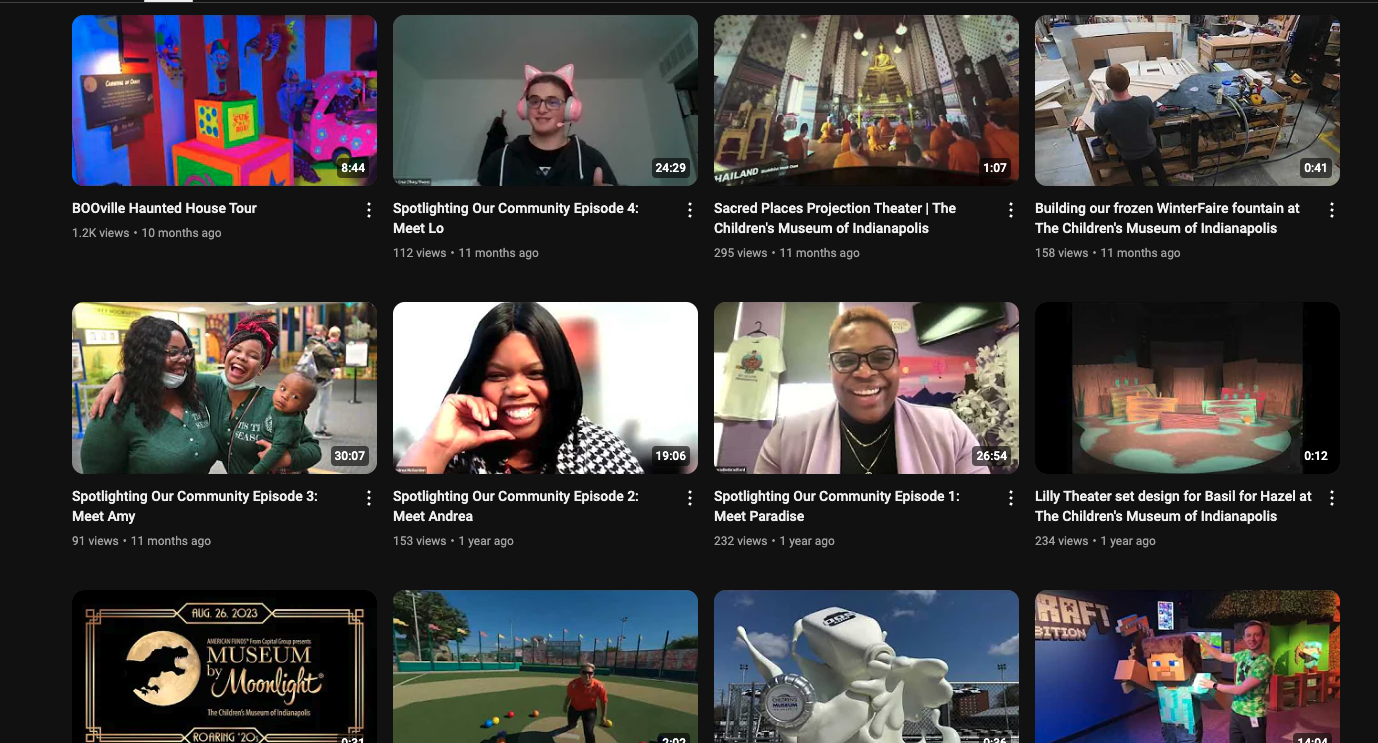The width and height of the screenshot is (1378, 743).
Task: Click the title 'Spotlighting Our Community Episode 4: Meet Lo'
Action: click(515, 218)
